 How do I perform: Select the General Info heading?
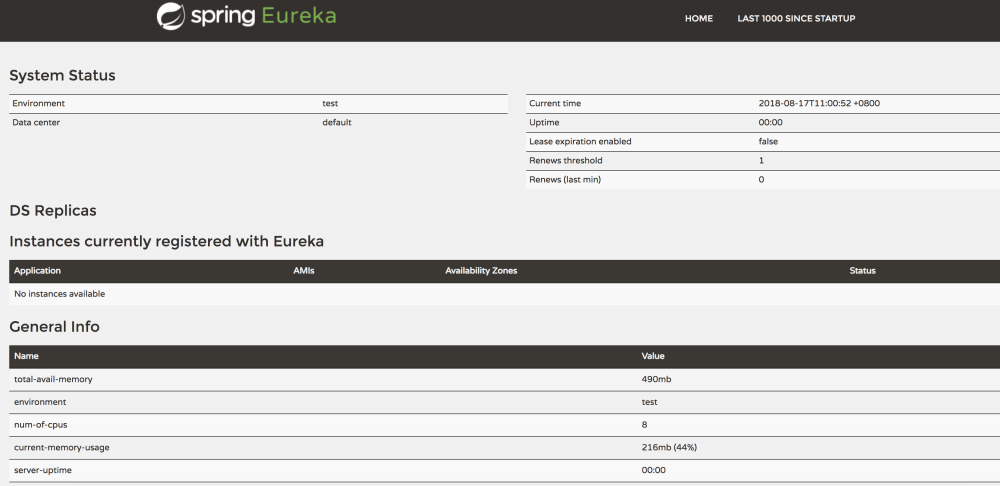click(54, 327)
